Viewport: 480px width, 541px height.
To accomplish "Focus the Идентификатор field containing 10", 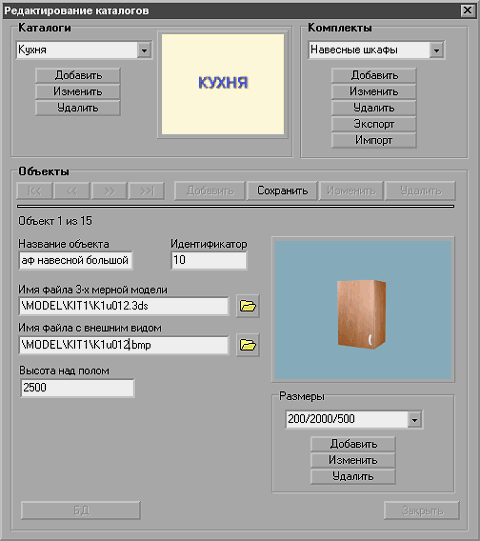I will click(209, 260).
